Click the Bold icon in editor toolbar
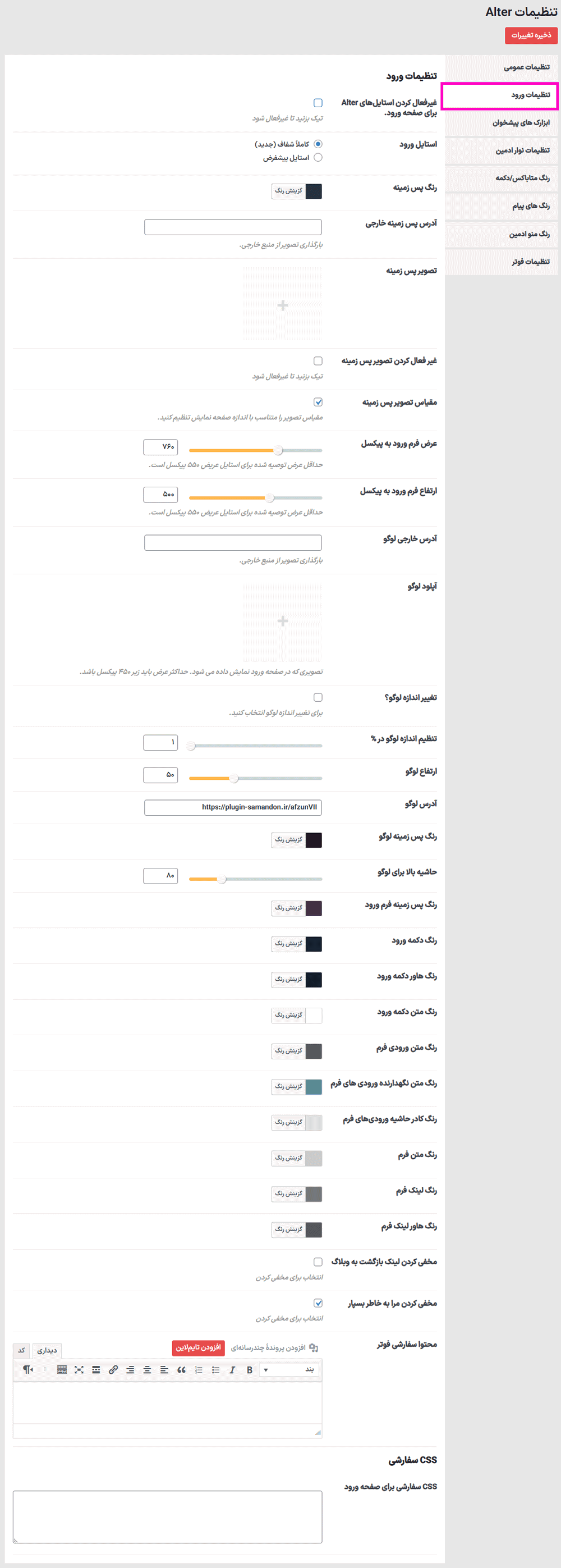This screenshot has height=1568, width=561. (250, 1370)
